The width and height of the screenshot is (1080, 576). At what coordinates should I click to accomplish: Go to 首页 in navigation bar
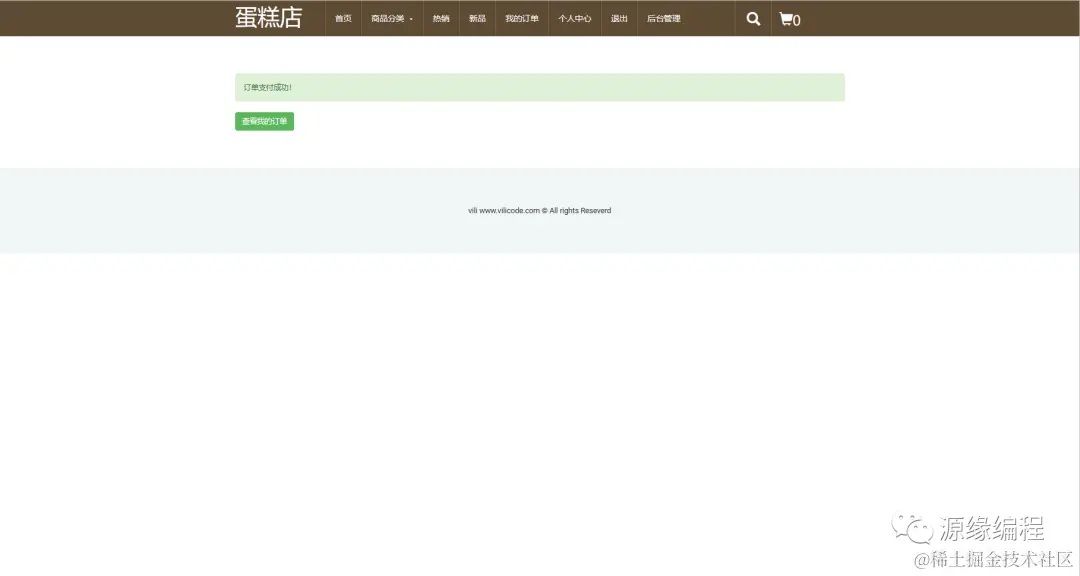[343, 19]
